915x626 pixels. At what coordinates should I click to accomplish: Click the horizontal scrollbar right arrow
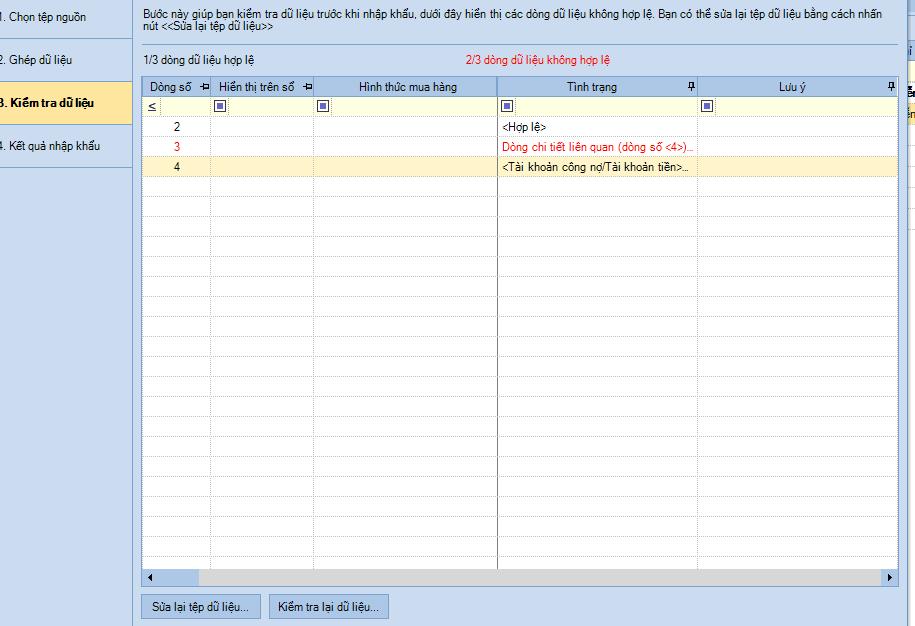point(889,578)
